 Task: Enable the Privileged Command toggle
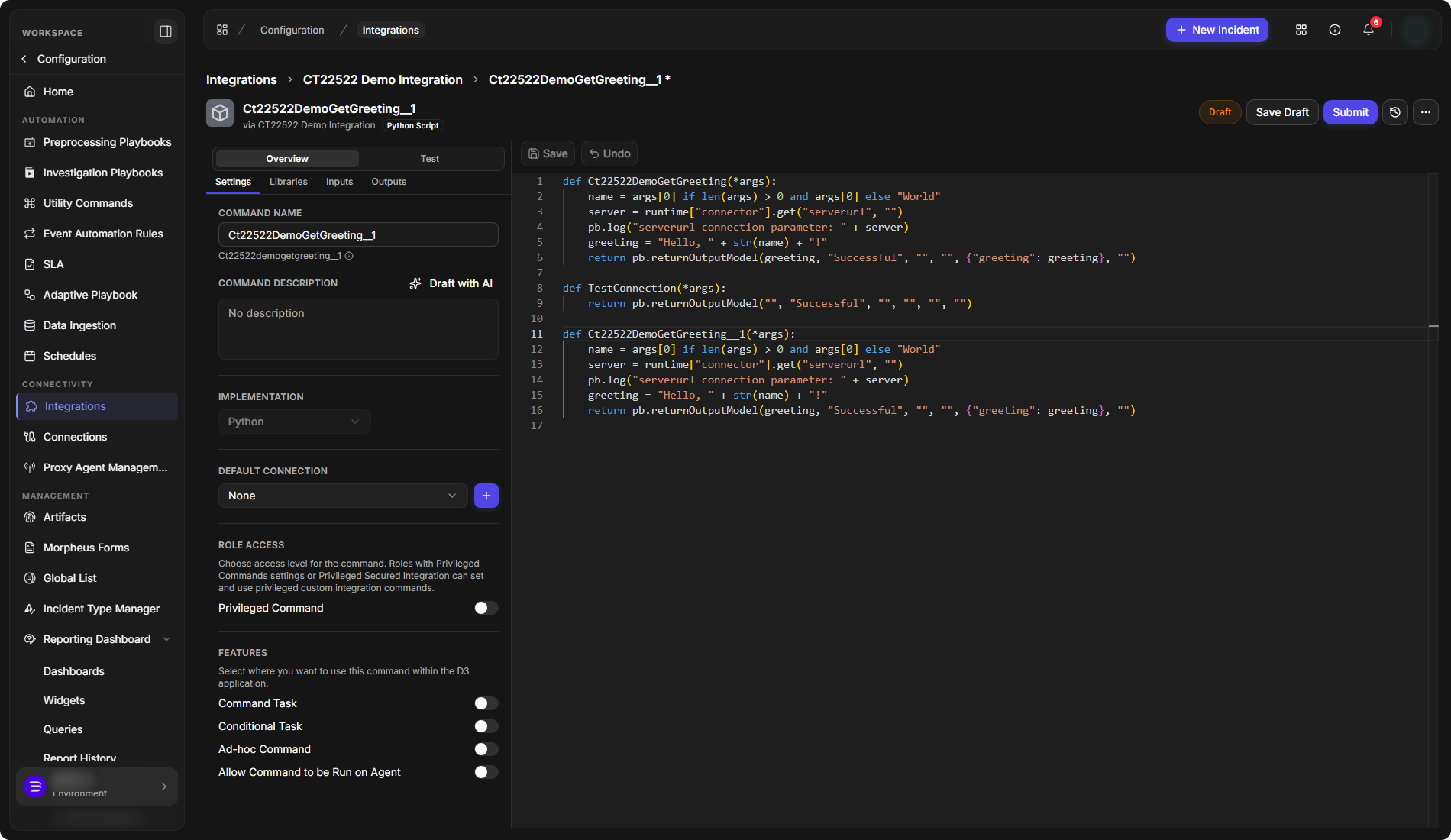click(x=486, y=608)
